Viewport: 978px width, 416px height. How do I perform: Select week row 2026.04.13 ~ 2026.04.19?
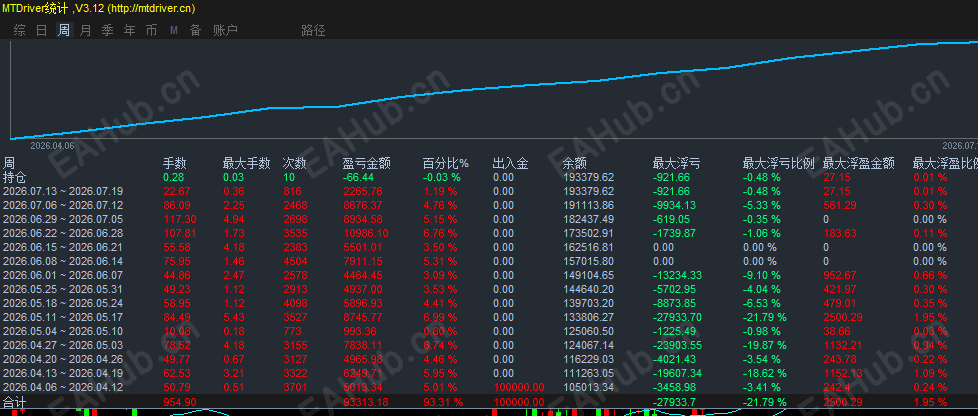pos(63,374)
